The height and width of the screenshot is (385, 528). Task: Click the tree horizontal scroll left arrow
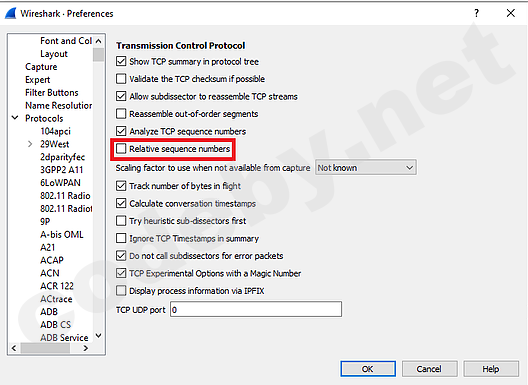pyautogui.click(x=14, y=348)
